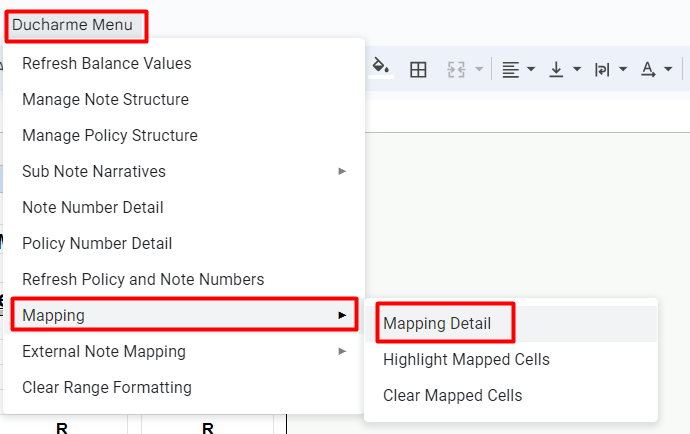
Task: Pick the fill color paint bucket
Action: coord(381,68)
